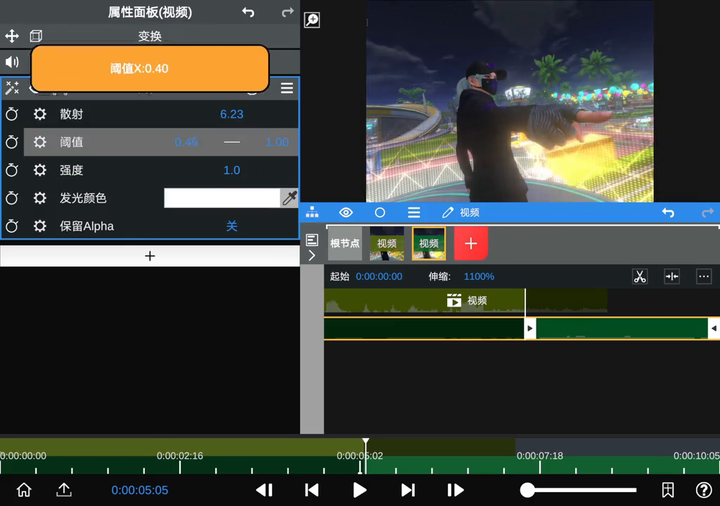
Task: Select the first 视频 thumbnail tab
Action: click(387, 243)
